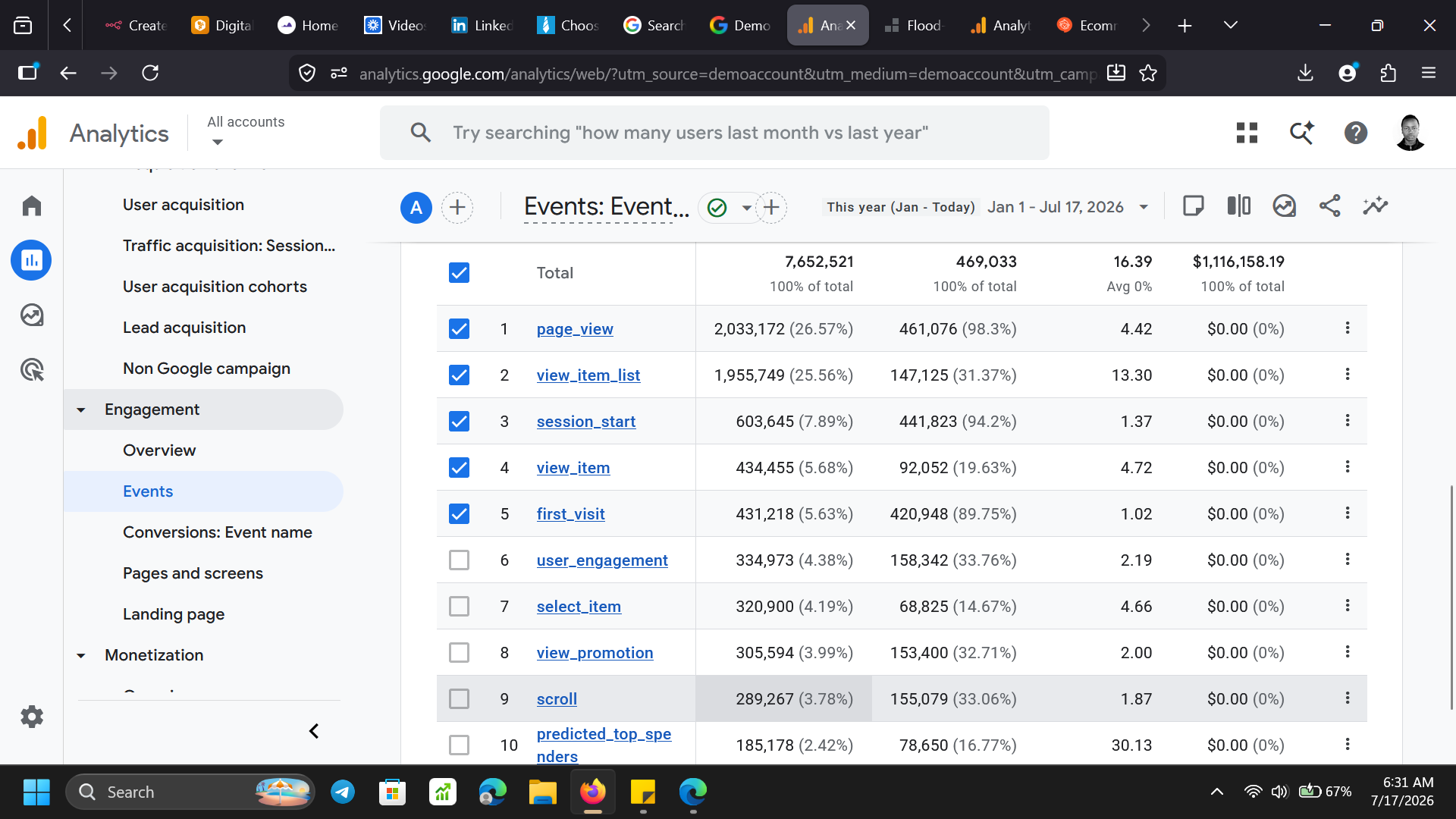Open Telegram from the taskbar

tap(343, 792)
